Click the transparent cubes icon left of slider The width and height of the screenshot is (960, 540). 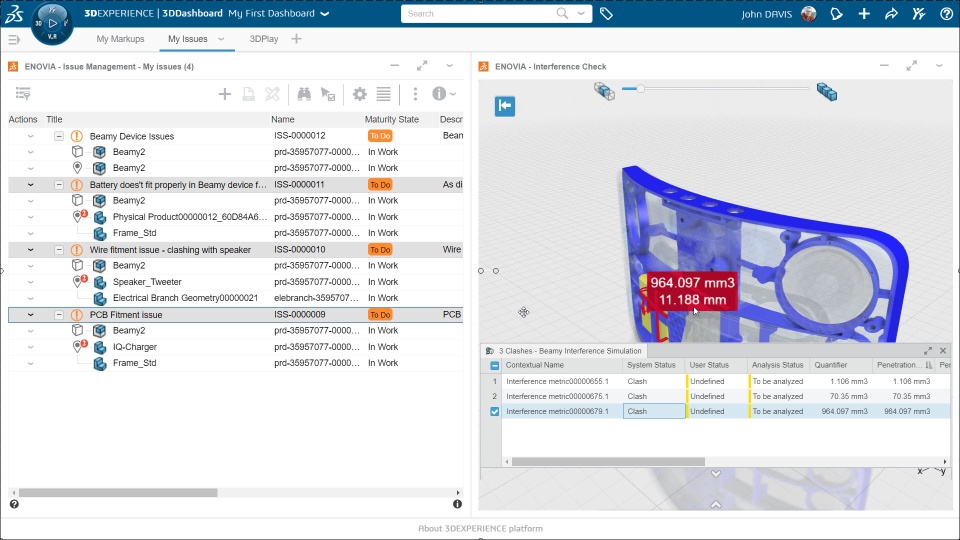604,91
